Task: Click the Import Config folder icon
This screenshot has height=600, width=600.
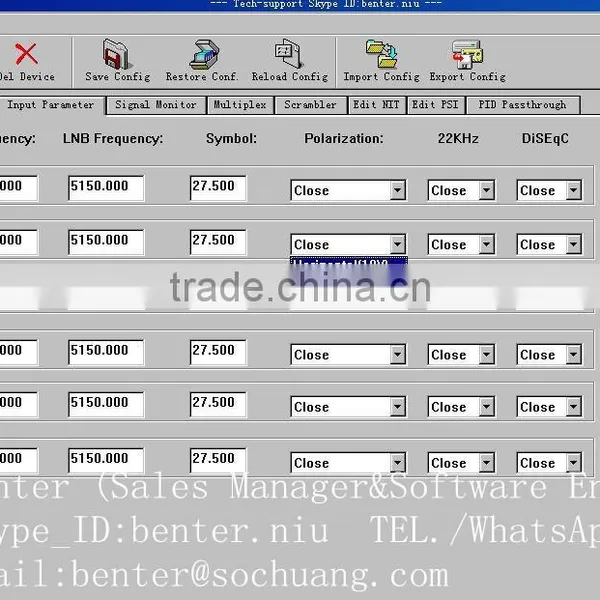Action: (x=382, y=54)
